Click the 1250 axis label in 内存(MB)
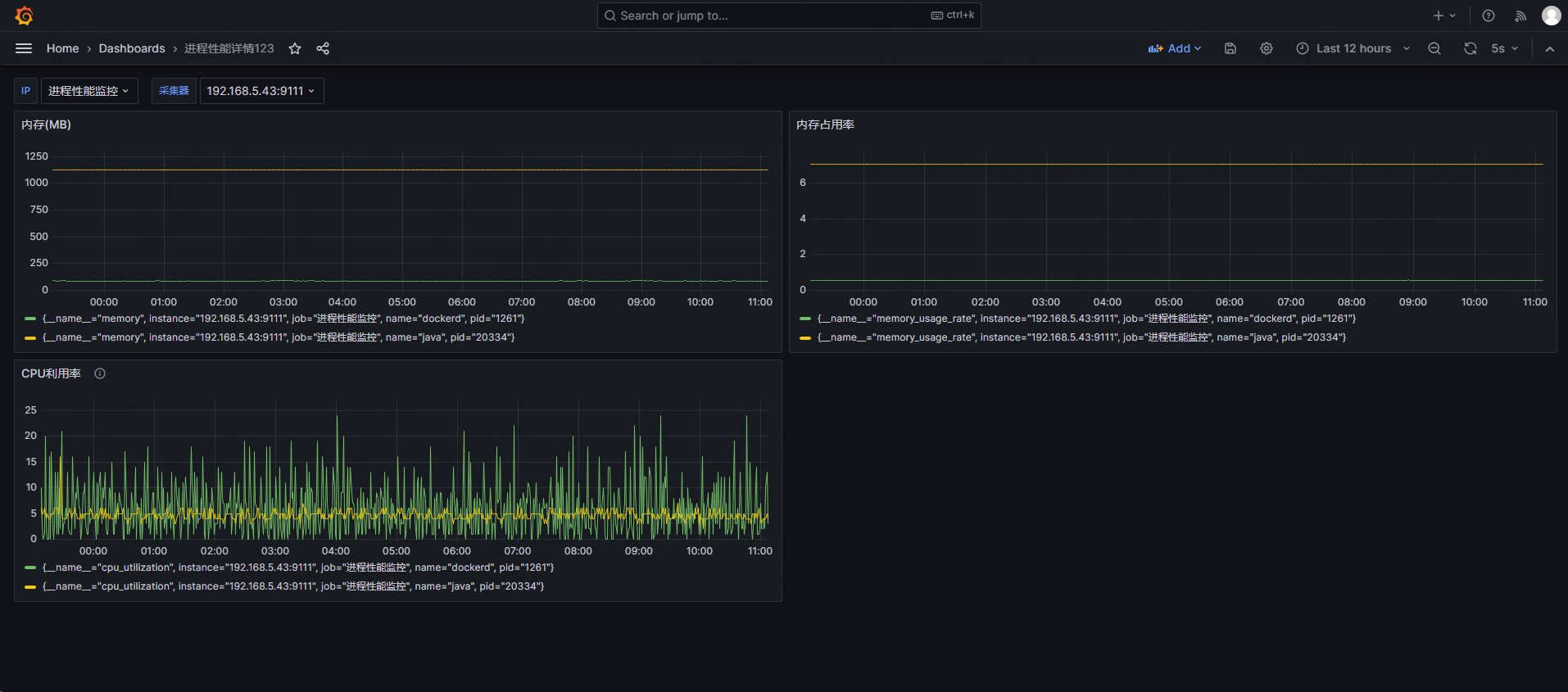Screen dimensions: 1568x692 point(37,156)
